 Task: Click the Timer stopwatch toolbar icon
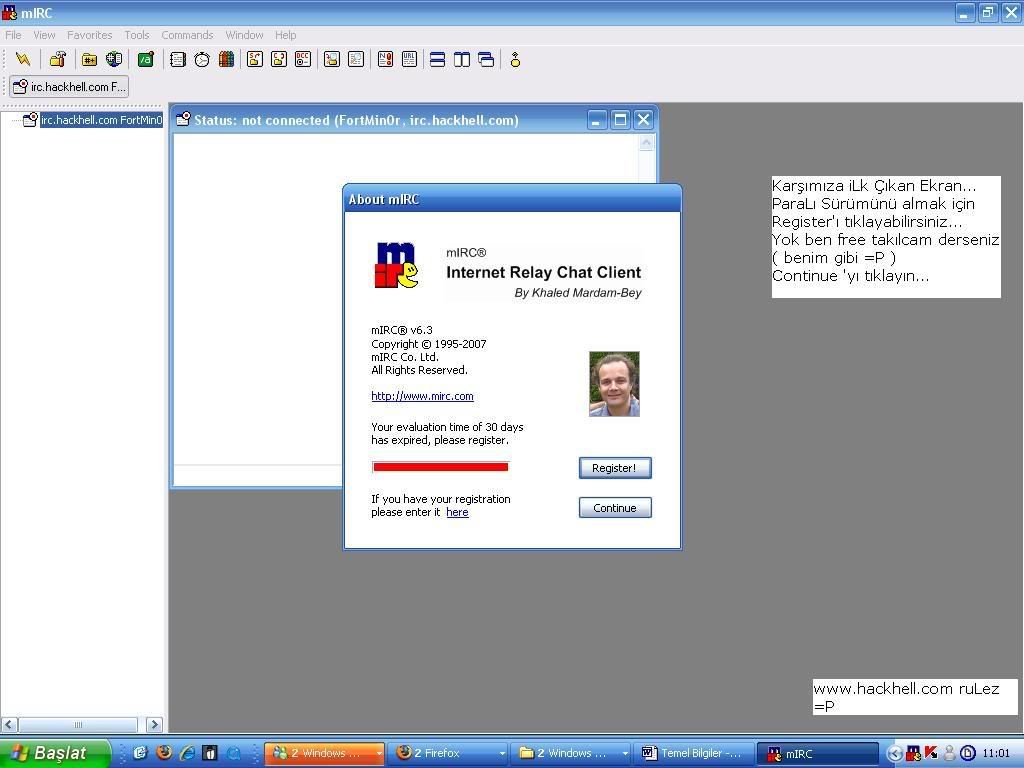pyautogui.click(x=202, y=60)
